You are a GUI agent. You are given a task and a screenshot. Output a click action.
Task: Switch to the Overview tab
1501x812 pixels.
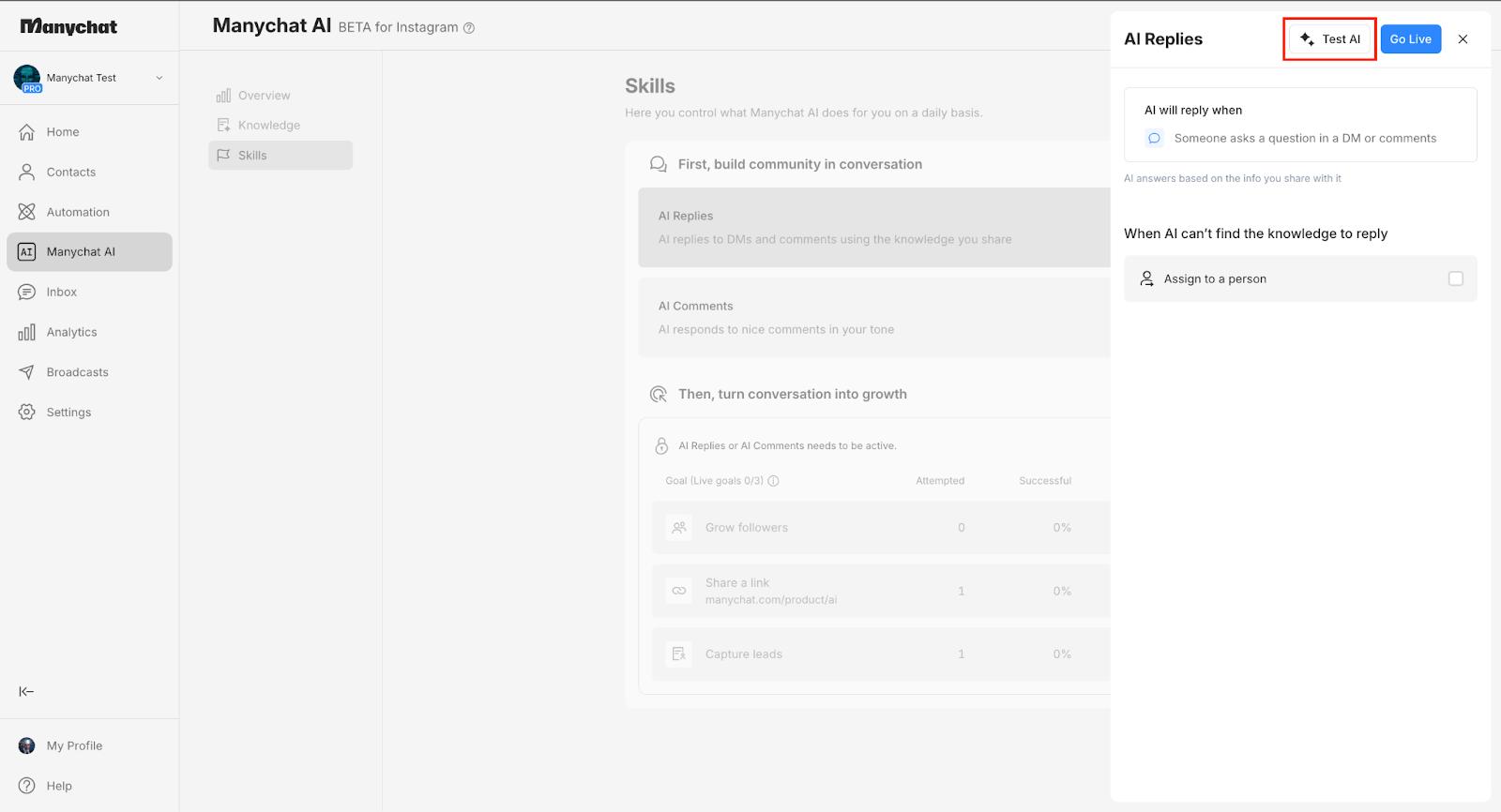point(264,96)
